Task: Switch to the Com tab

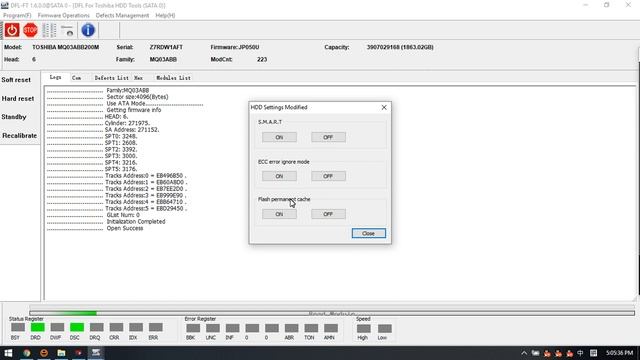Action: (x=76, y=78)
